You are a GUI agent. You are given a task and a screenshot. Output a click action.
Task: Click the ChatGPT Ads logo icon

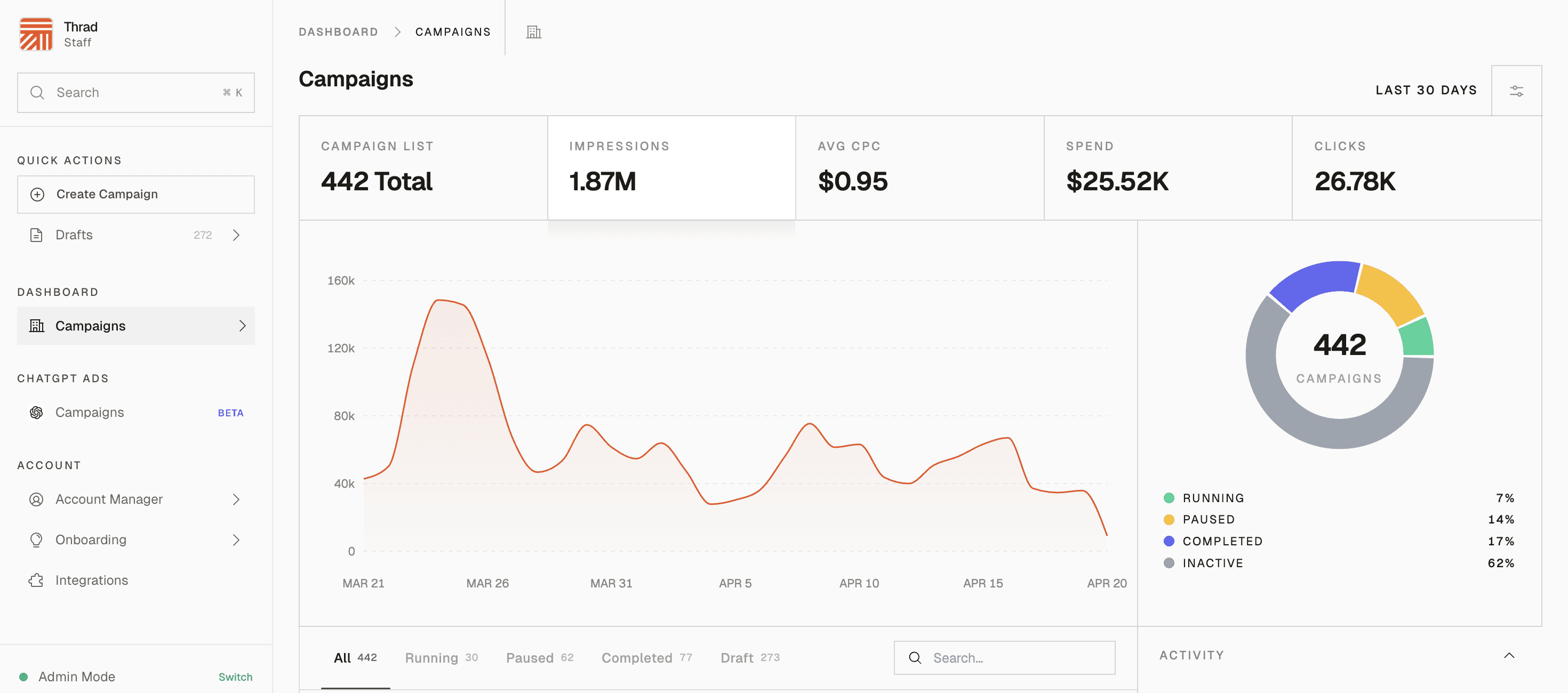point(36,413)
